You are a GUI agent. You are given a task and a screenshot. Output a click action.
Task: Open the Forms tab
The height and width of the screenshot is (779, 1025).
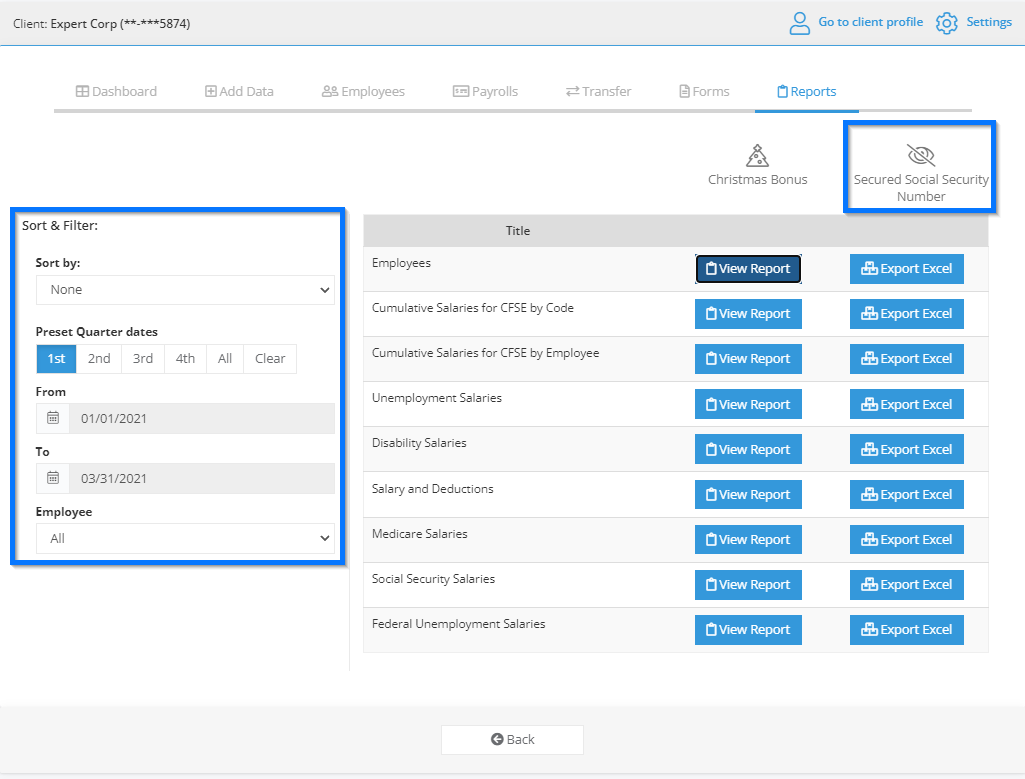704,91
